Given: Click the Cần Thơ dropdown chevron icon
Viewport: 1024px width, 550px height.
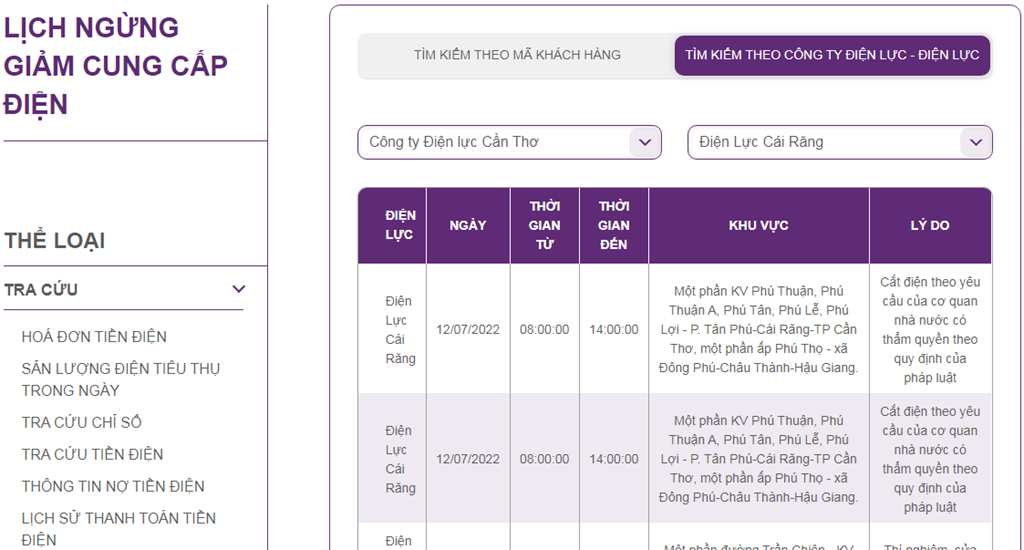Looking at the screenshot, I should point(644,143).
